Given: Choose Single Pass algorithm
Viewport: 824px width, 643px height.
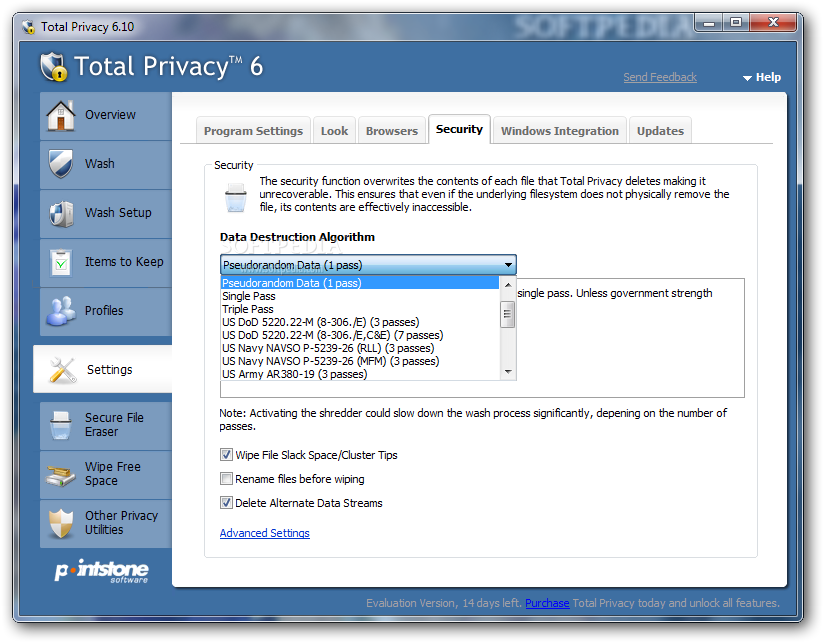Looking at the screenshot, I should (x=359, y=296).
